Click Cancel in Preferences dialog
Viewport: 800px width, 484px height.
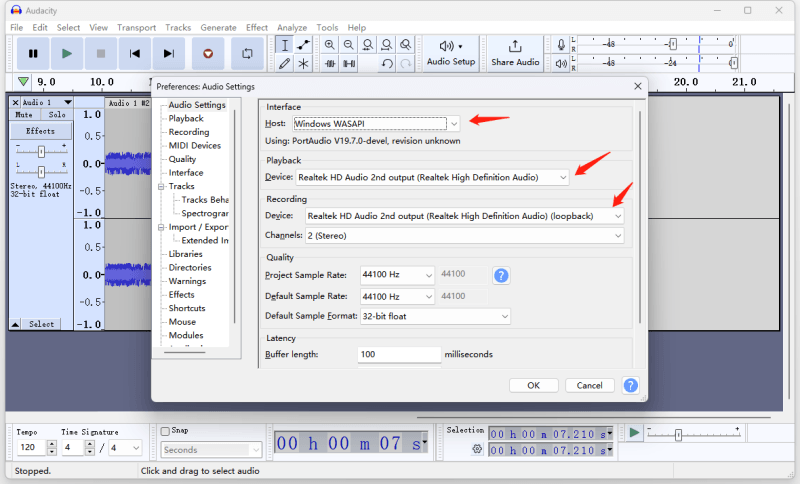coord(589,386)
